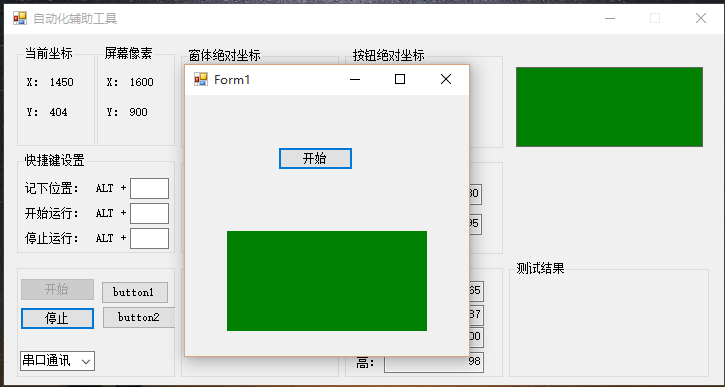Click the 当前坐标 group label
Screen dimensions: 725x387
pyautogui.click(x=49, y=54)
